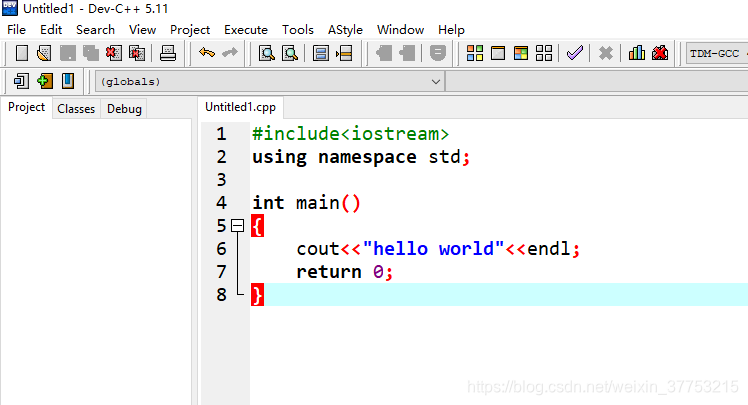Click the colorful Compile & Run icon

coord(521,53)
